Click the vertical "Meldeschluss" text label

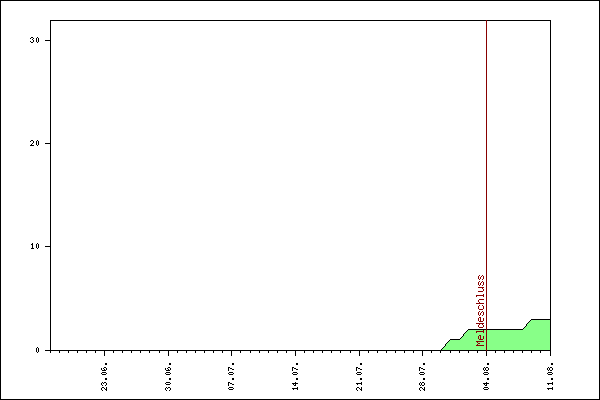tap(480, 310)
